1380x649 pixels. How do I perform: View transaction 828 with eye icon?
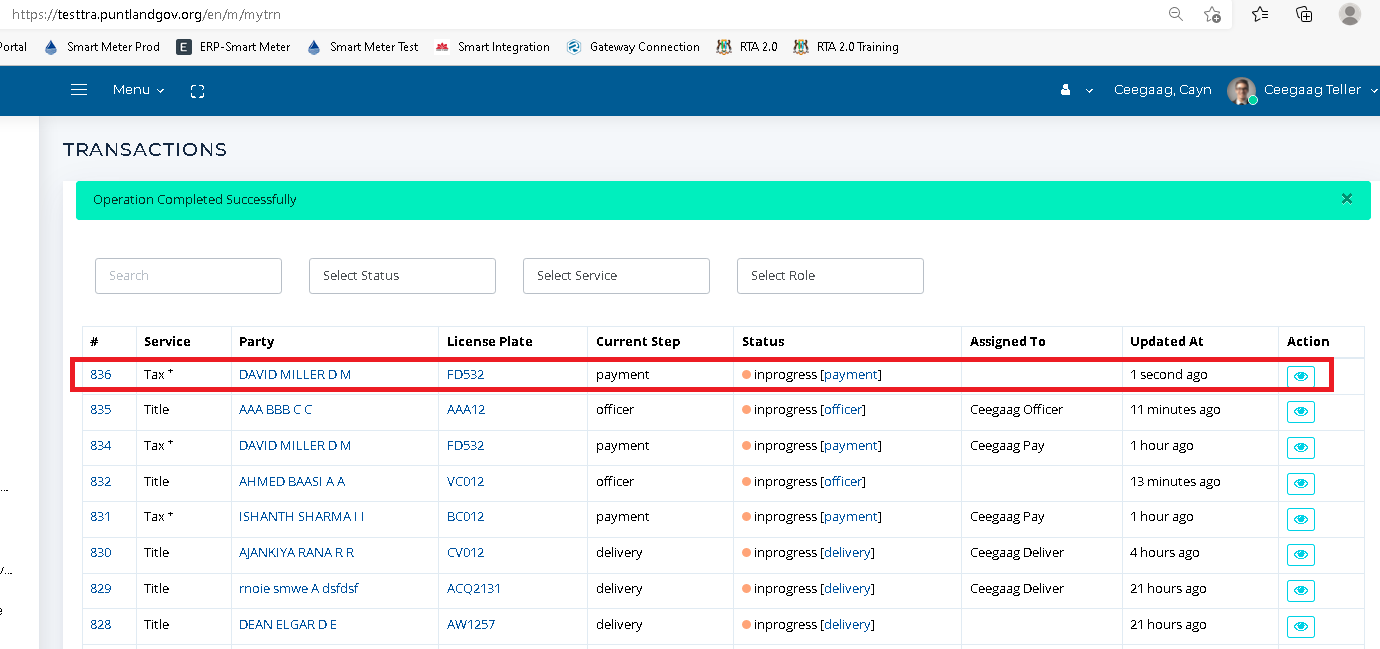coord(1301,627)
